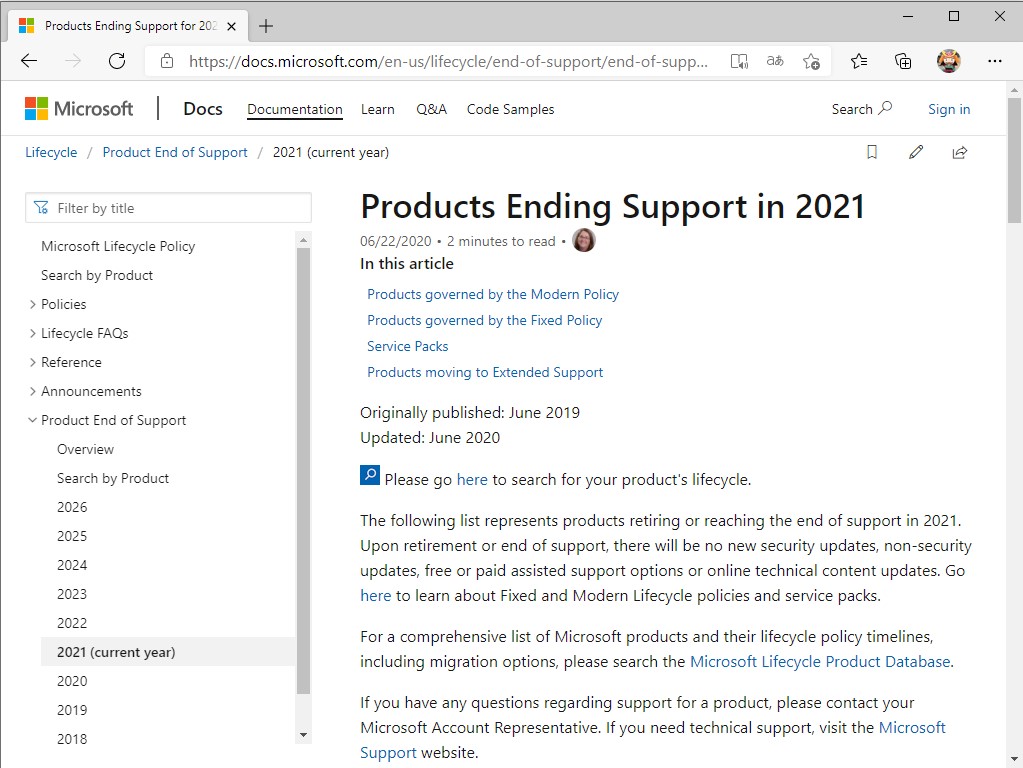Screen dimensions: 1023x768
Task: Open the Learn menu item
Action: pos(377,109)
